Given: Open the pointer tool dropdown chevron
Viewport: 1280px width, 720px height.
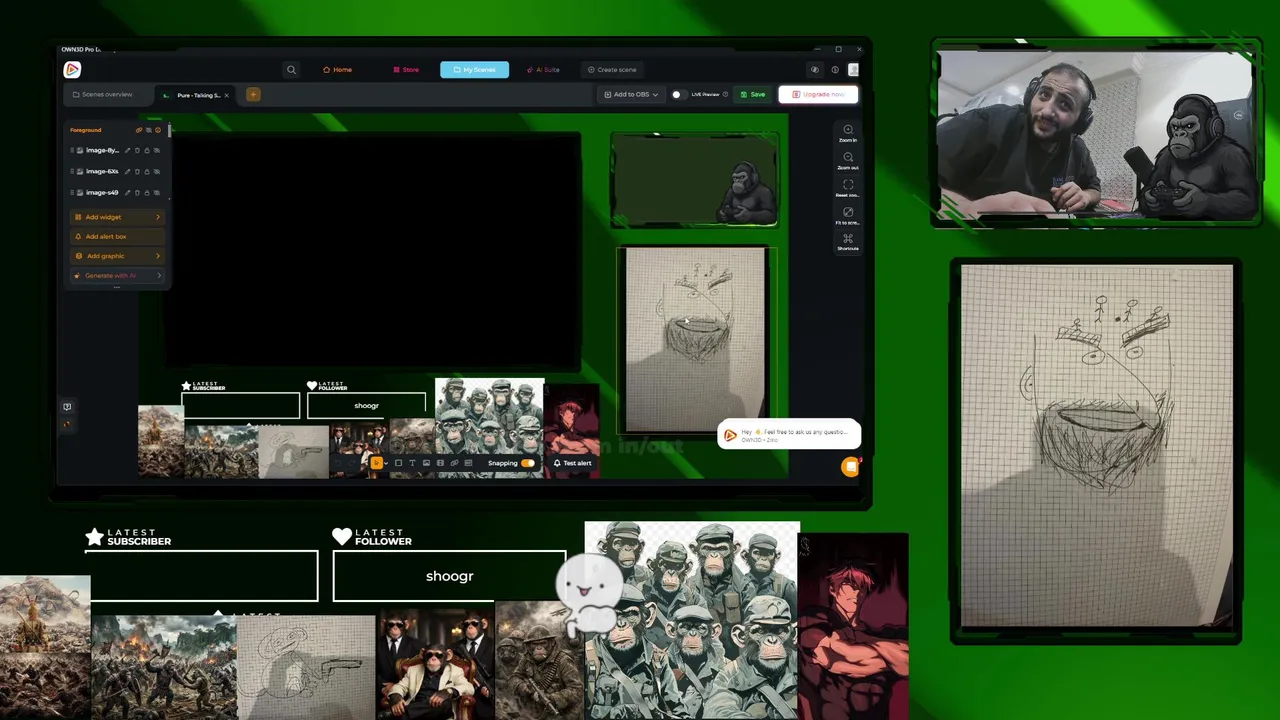Looking at the screenshot, I should tap(386, 463).
